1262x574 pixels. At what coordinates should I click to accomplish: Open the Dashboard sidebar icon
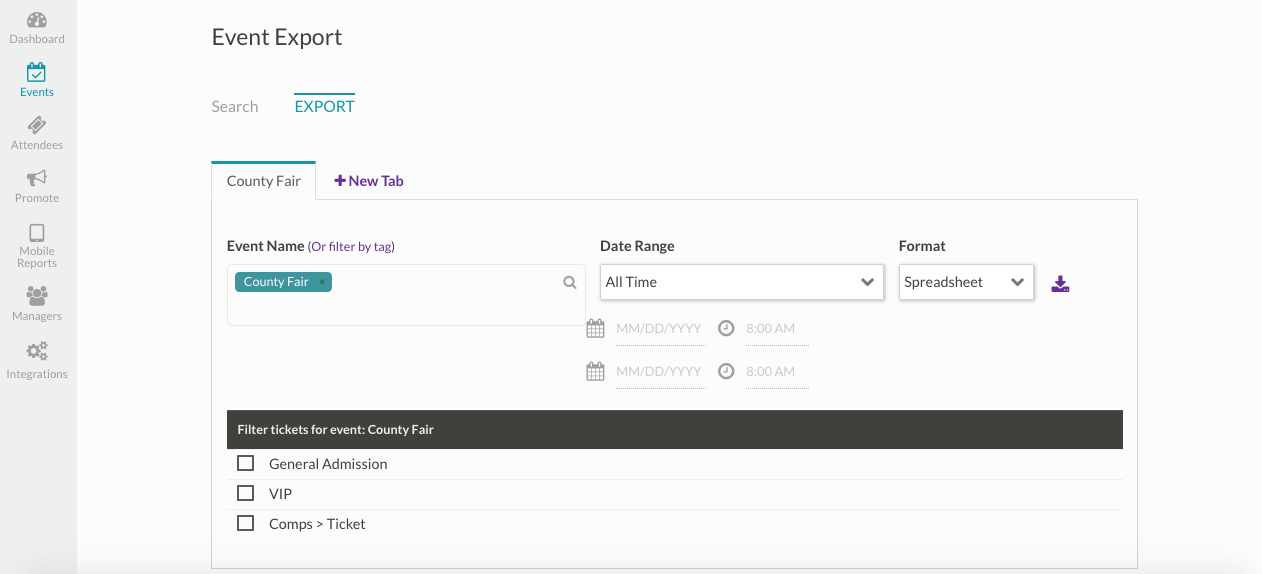pyautogui.click(x=37, y=21)
